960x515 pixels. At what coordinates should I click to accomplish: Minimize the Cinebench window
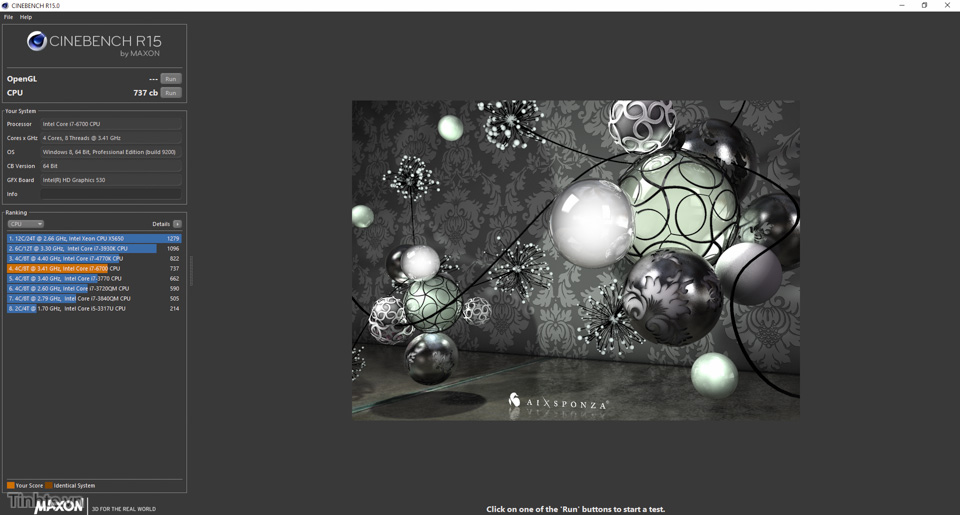901,6
